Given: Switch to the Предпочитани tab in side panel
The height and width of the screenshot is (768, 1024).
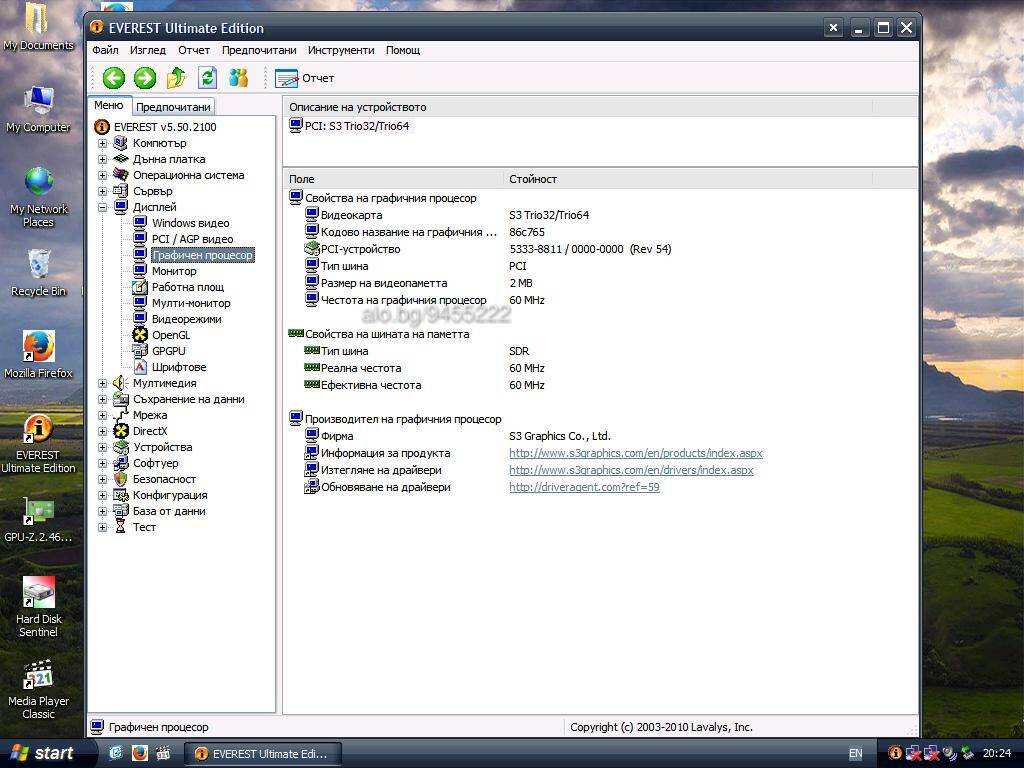Looking at the screenshot, I should [x=173, y=106].
